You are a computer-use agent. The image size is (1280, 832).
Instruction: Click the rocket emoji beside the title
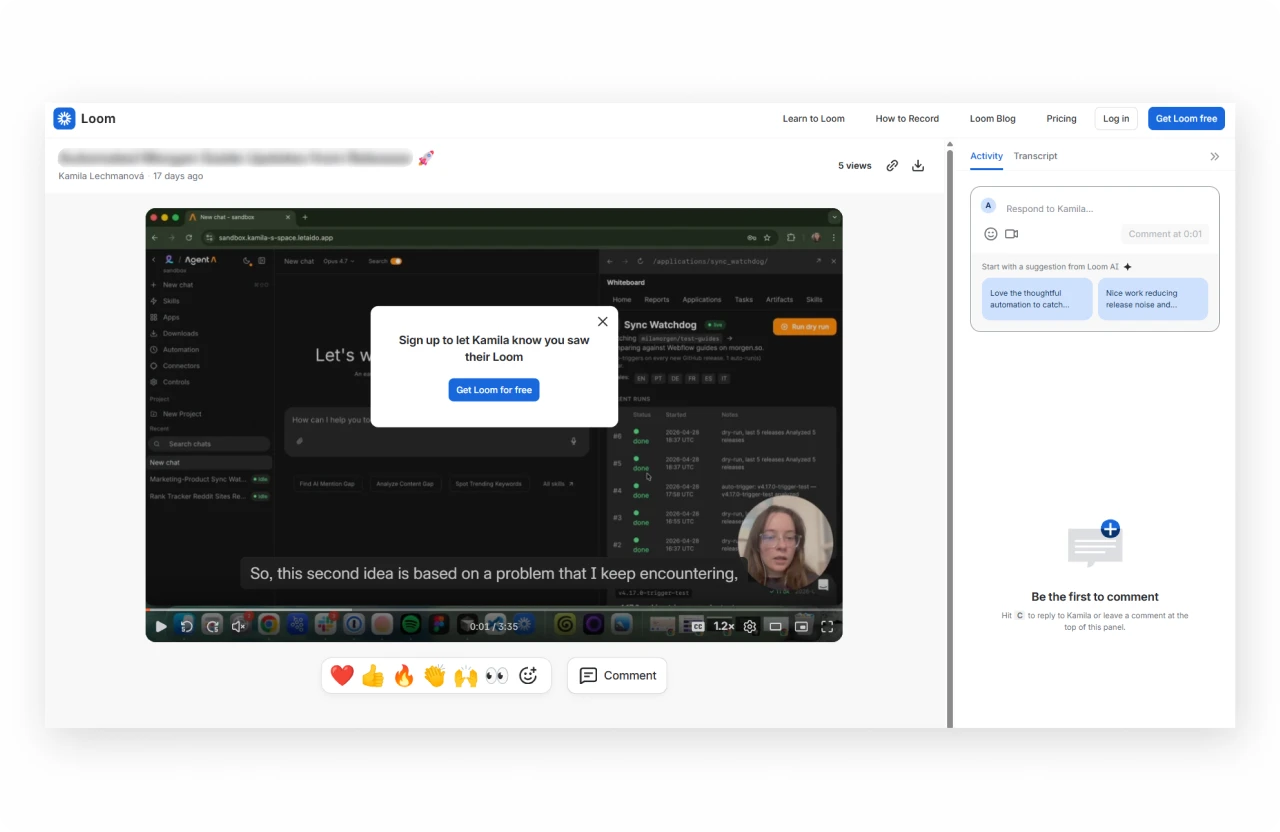pyautogui.click(x=426, y=157)
